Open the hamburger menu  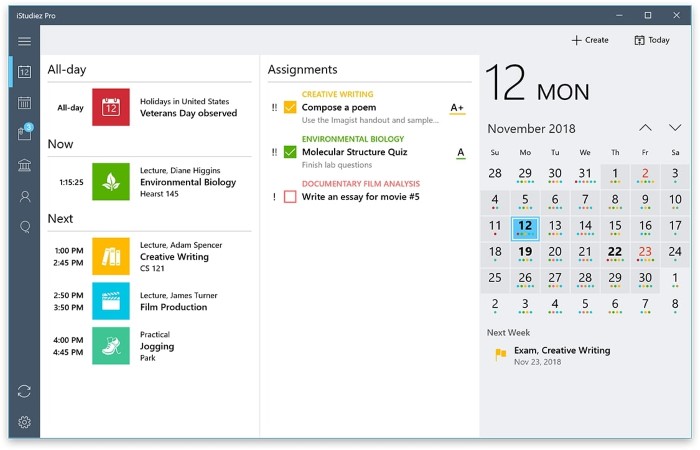(24, 41)
